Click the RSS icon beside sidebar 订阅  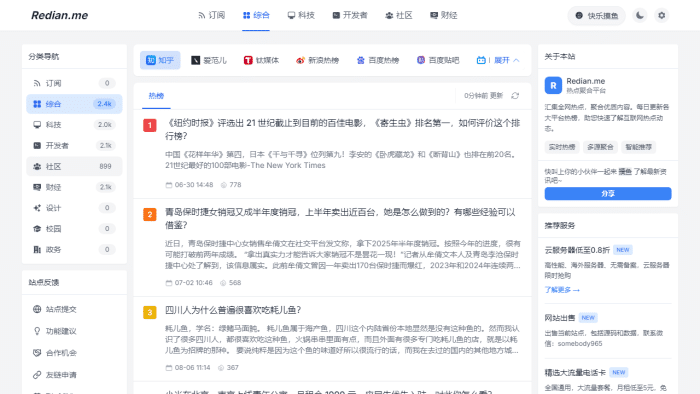37,83
